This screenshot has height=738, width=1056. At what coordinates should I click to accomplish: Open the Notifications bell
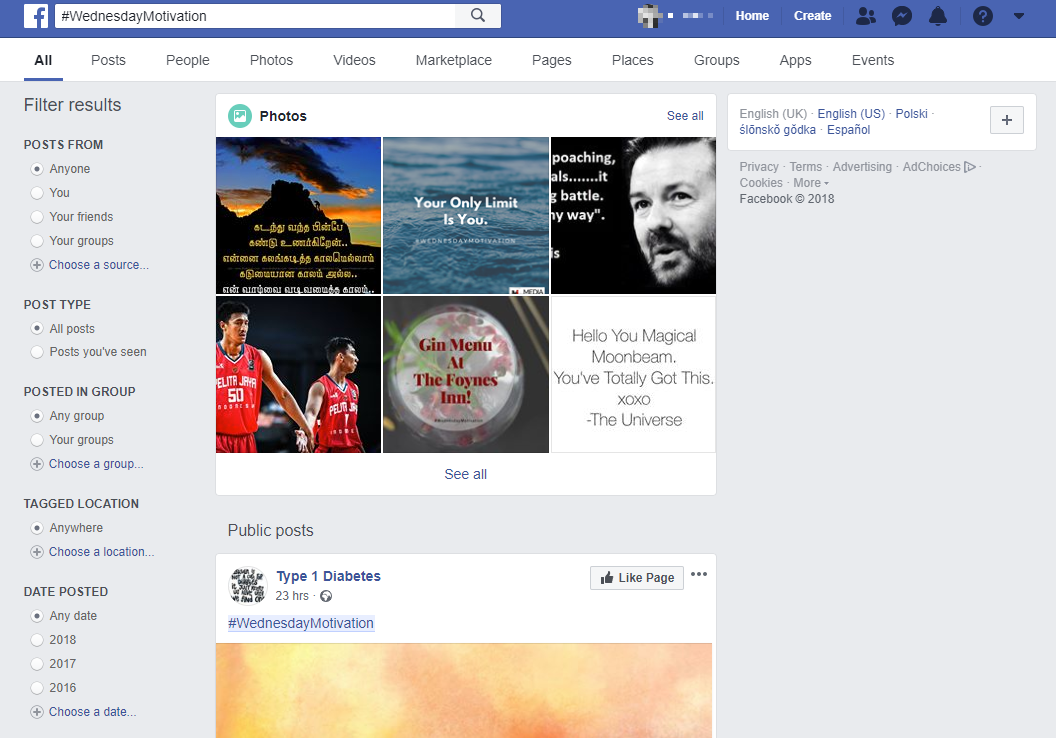point(938,16)
